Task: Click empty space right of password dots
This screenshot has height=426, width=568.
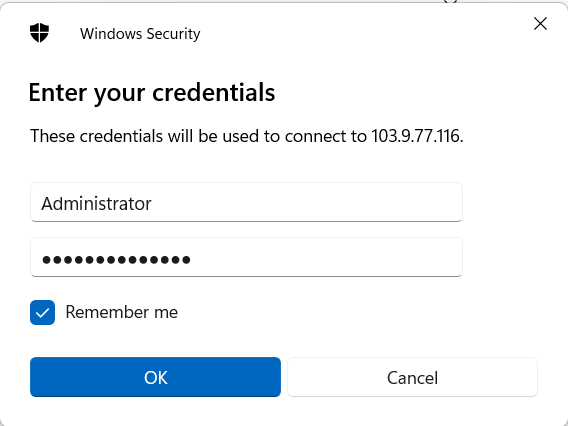Action: (326, 258)
